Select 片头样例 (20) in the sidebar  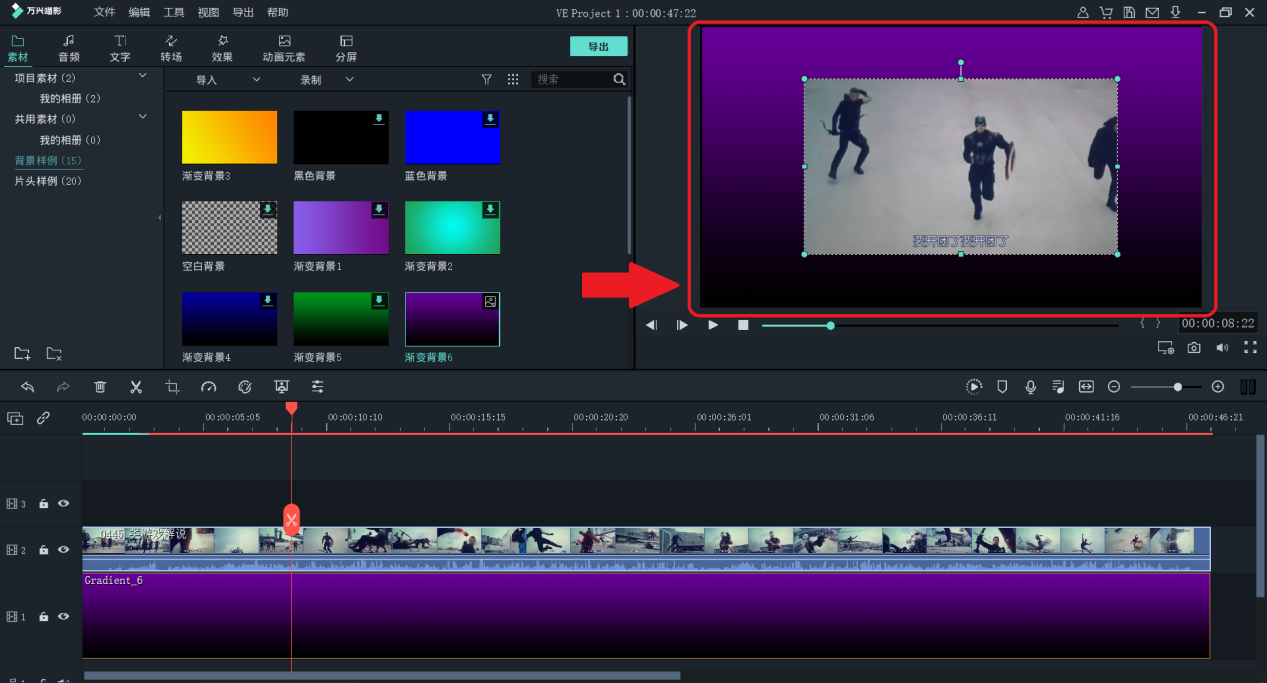pos(48,181)
